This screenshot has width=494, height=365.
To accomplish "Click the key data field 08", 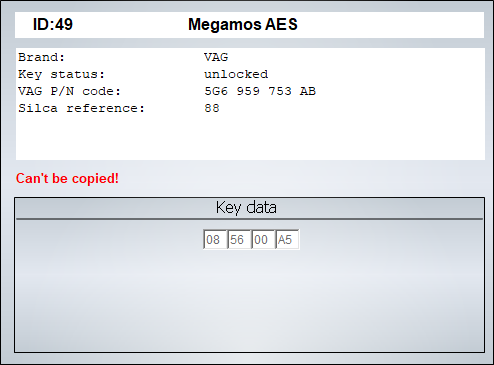I will tap(215, 240).
